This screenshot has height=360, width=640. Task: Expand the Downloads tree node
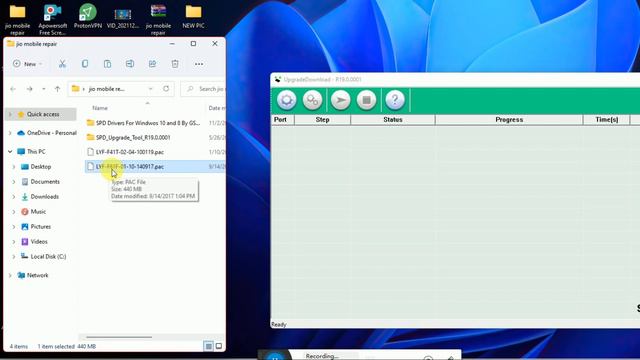(14, 197)
